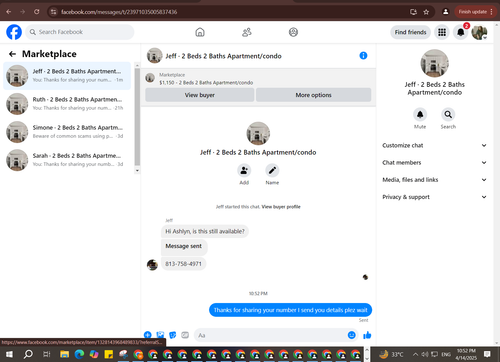Click the 'Message sent' bubble
Screen dimensions: 500x362
184,247
